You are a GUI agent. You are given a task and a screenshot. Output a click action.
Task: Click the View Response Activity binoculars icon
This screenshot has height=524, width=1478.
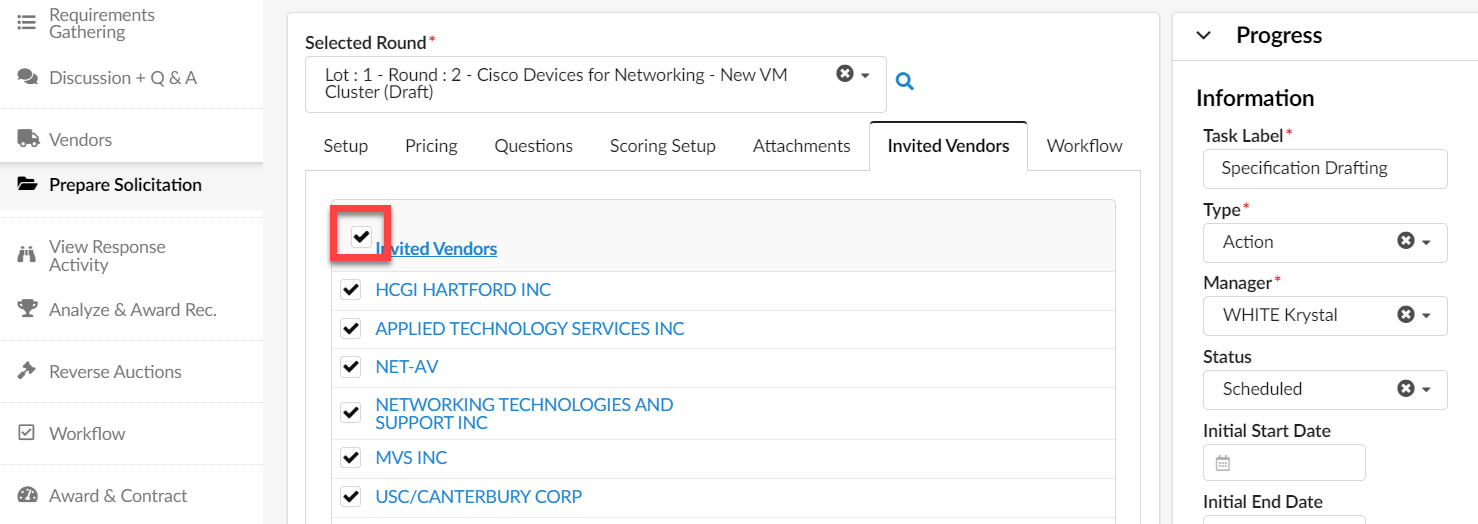click(28, 255)
